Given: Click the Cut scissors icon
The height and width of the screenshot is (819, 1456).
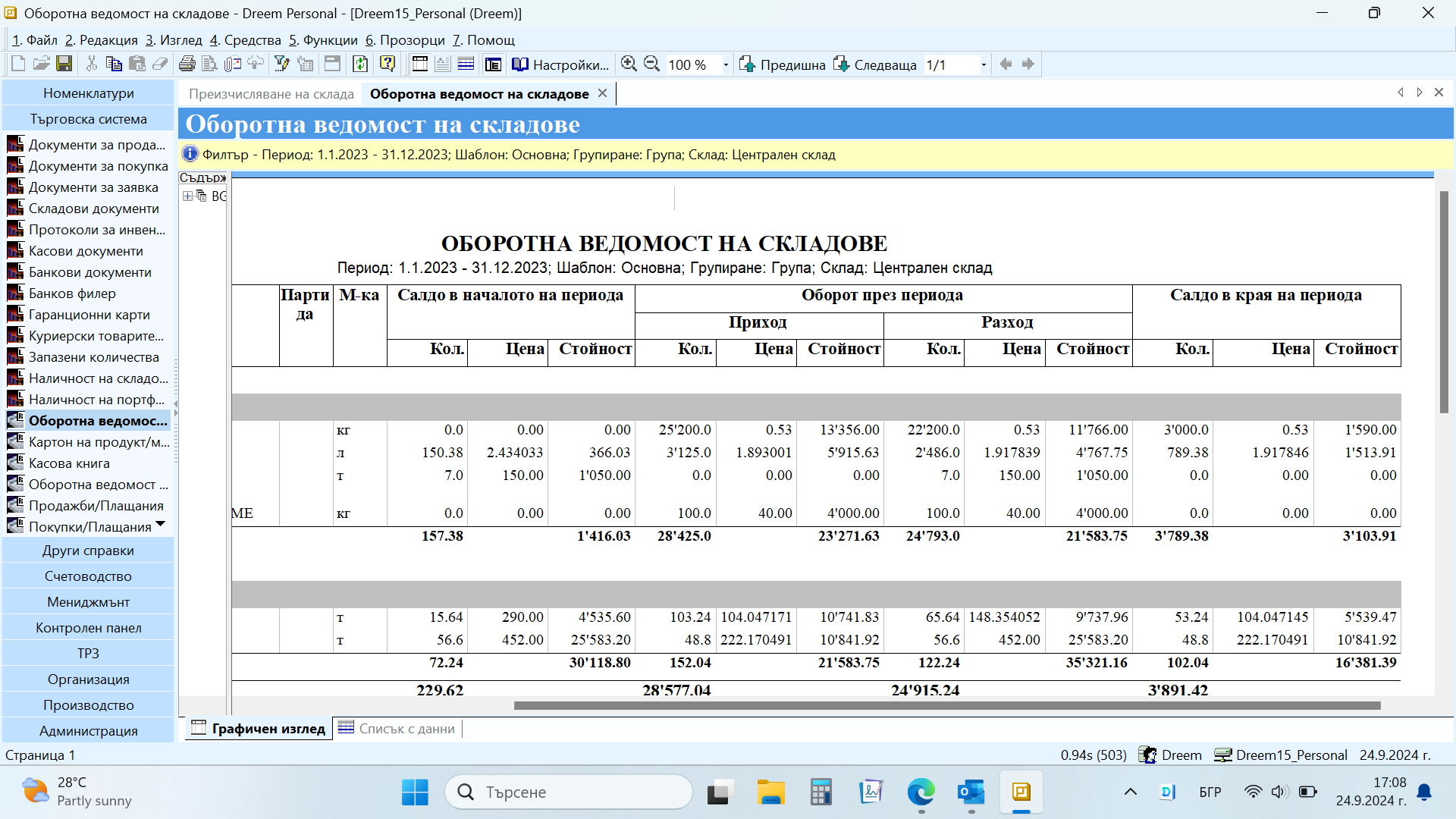Looking at the screenshot, I should [x=91, y=64].
